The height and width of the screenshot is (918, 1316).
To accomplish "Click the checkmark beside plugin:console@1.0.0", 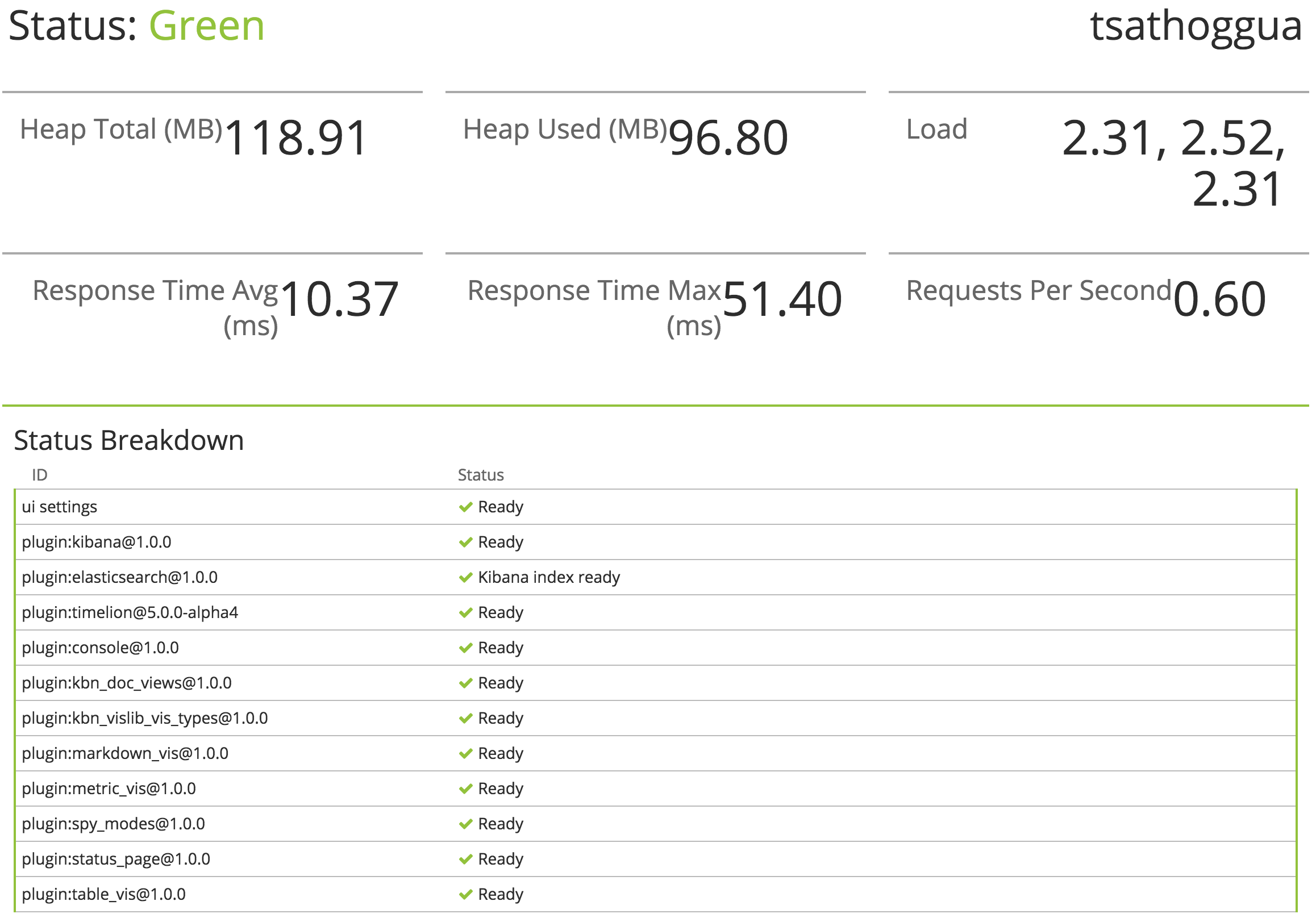I will [465, 648].
